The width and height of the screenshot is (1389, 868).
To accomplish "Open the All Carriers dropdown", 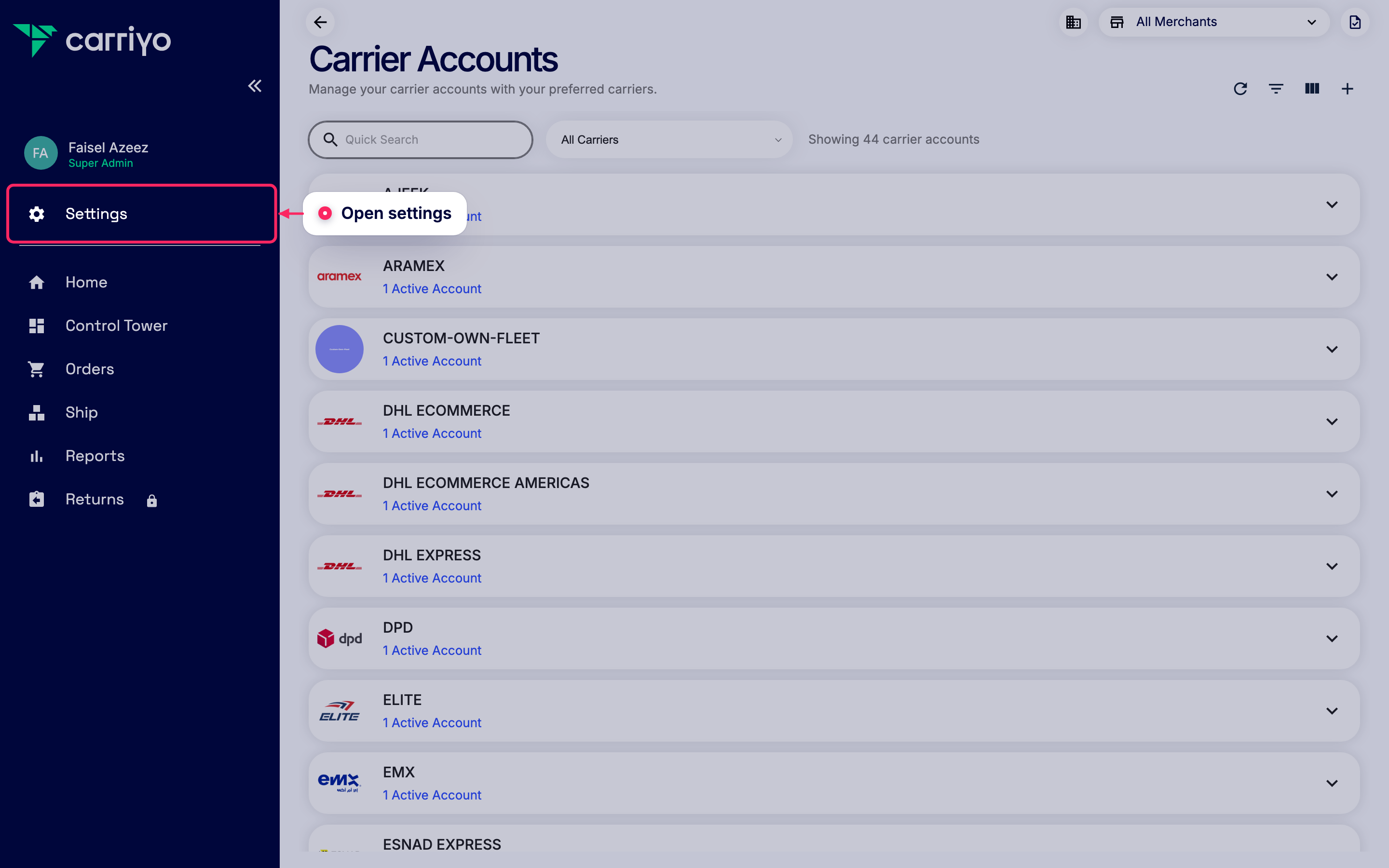I will 669,139.
